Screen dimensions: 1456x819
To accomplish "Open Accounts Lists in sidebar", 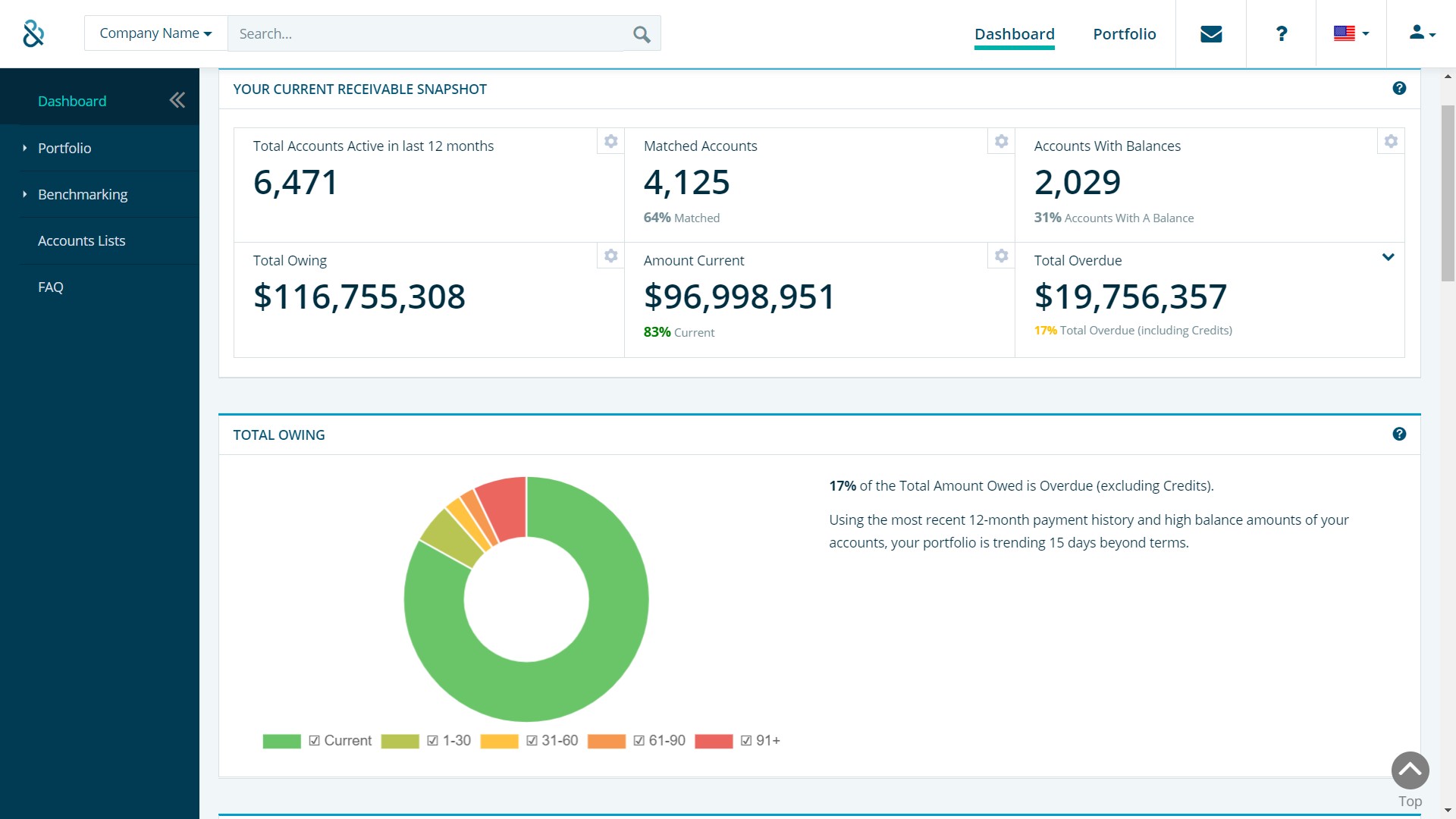I will click(82, 241).
